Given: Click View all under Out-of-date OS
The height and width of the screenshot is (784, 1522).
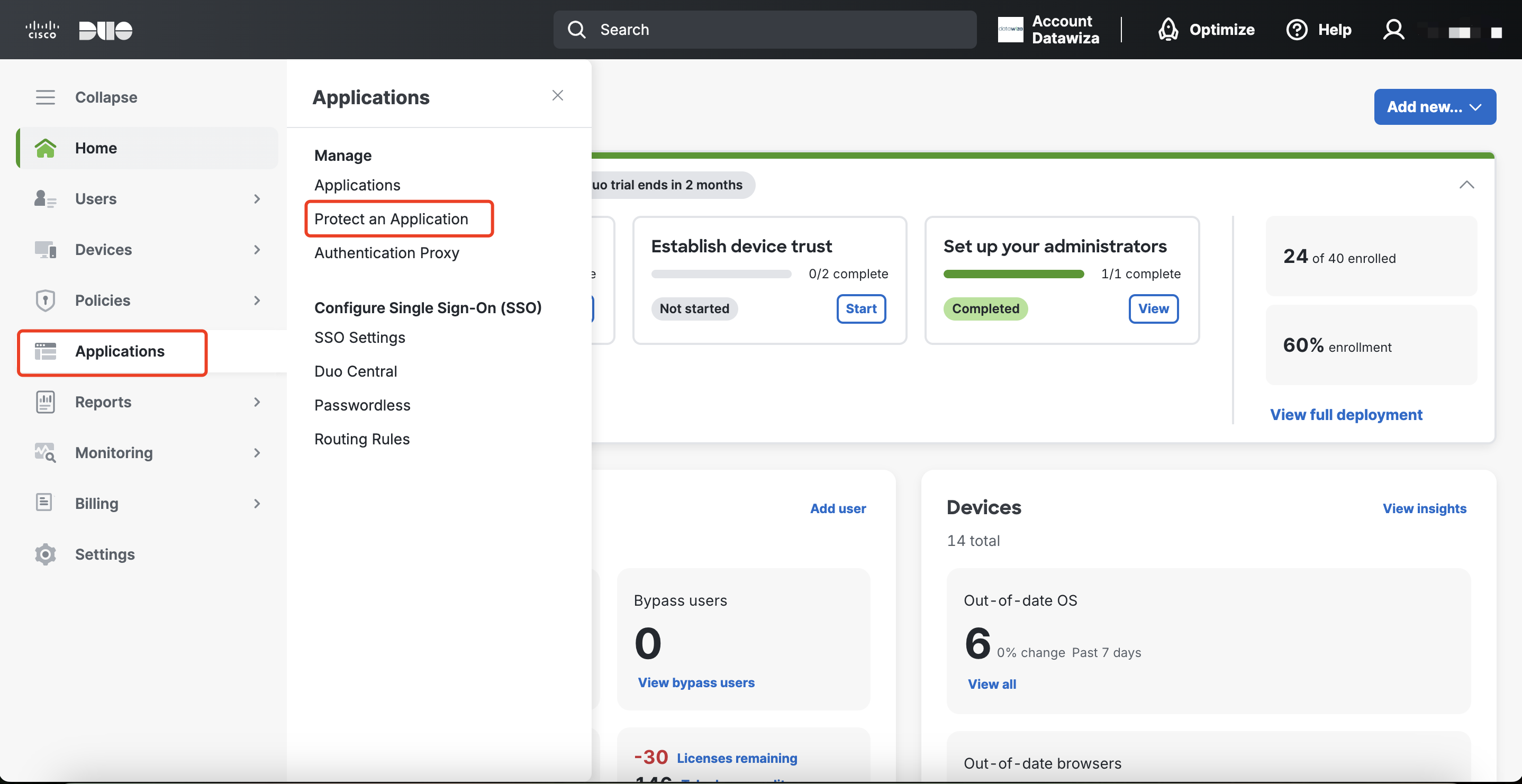Looking at the screenshot, I should tap(991, 684).
